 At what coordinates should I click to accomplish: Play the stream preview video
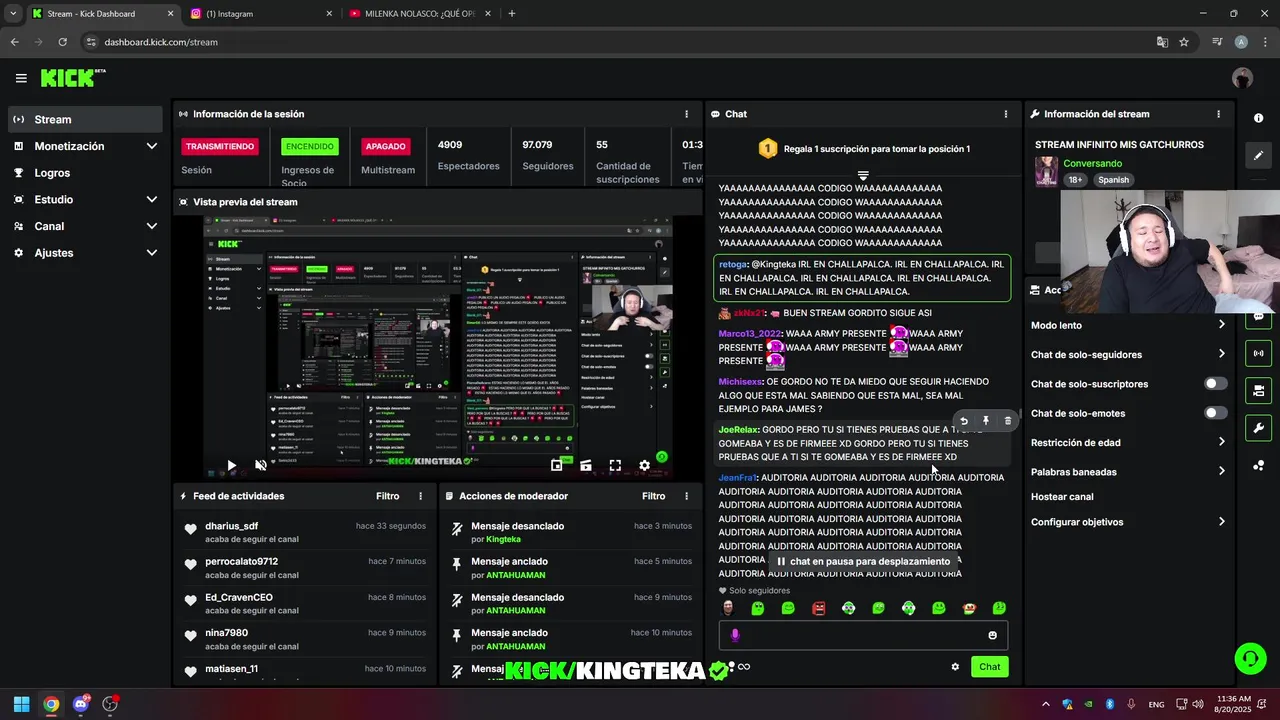pos(231,465)
